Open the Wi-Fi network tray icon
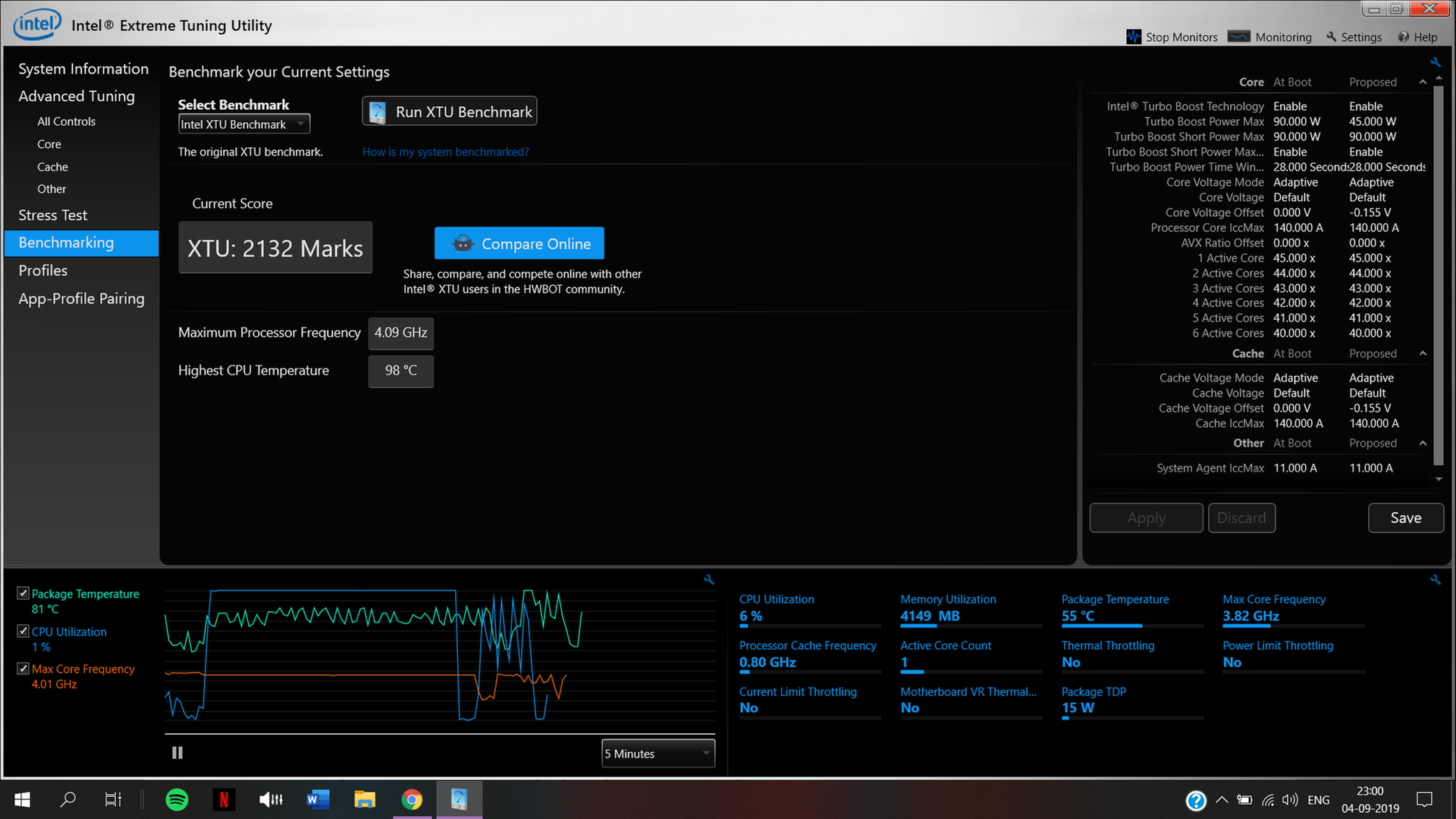This screenshot has height=819, width=1456. pos(1267,799)
